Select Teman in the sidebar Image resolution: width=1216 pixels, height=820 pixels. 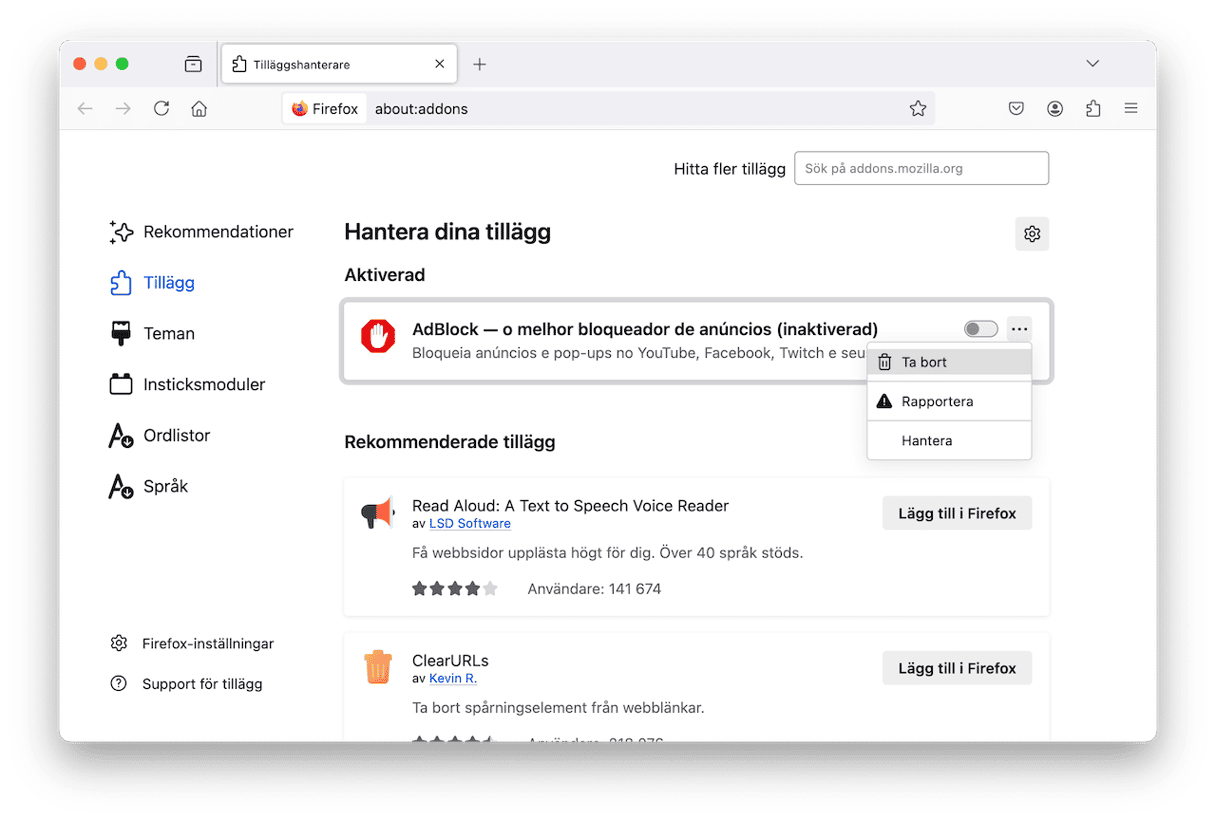pos(152,334)
